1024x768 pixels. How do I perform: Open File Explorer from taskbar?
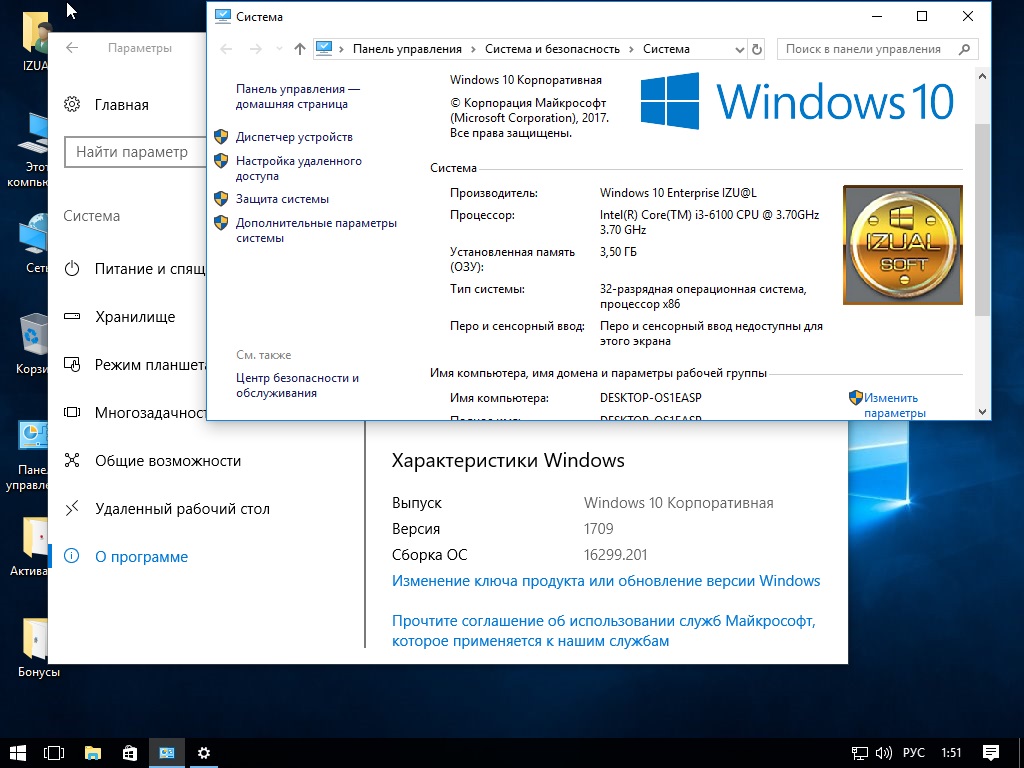coord(93,753)
